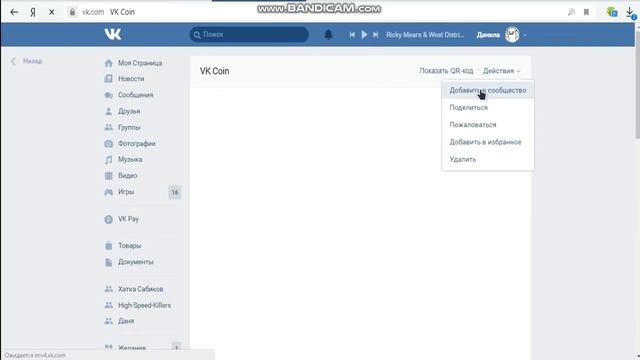Open Видео in the sidebar
This screenshot has height=360, width=640.
(127, 176)
